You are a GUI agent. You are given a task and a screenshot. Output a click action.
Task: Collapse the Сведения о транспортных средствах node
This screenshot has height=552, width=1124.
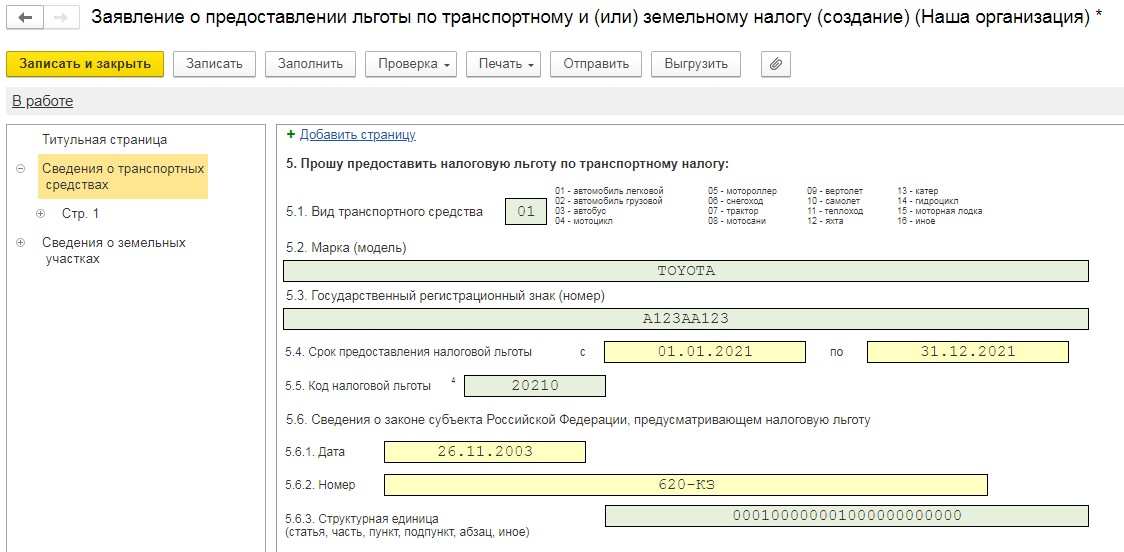[x=20, y=169]
